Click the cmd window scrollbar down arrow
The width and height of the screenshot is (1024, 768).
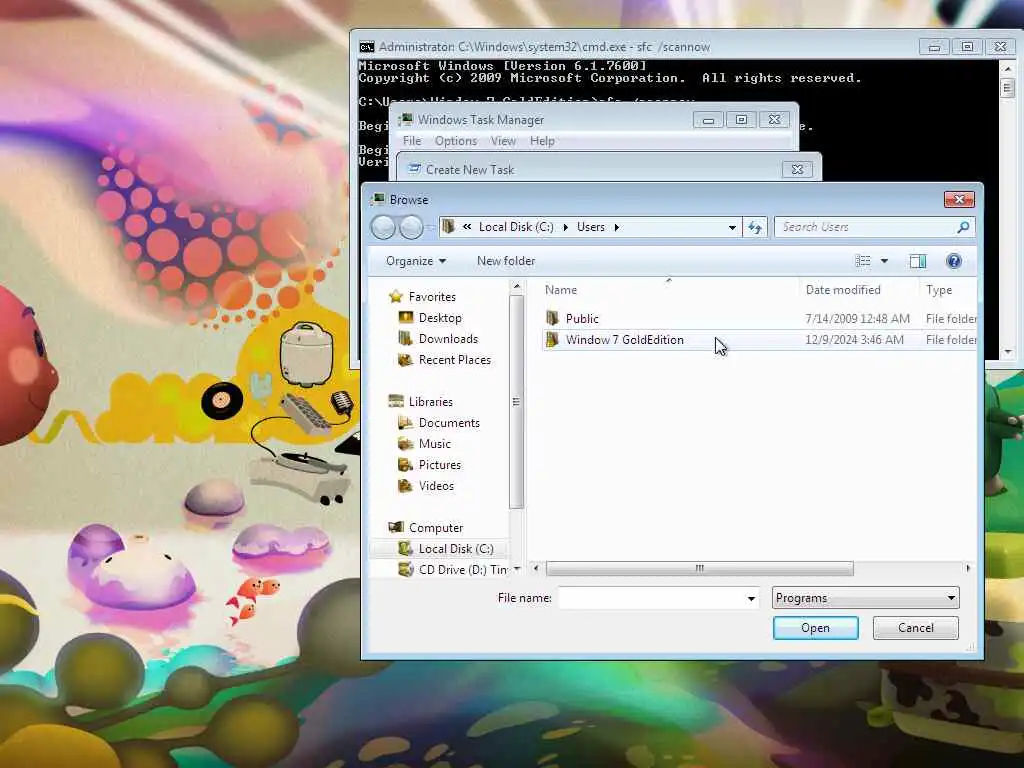point(1008,352)
